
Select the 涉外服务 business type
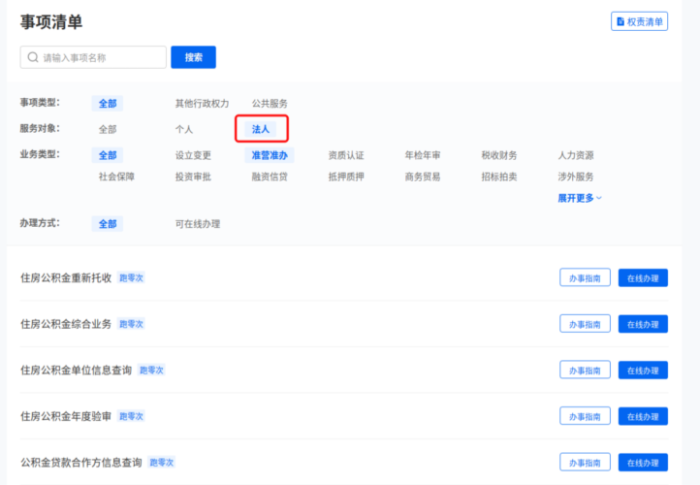[576, 177]
